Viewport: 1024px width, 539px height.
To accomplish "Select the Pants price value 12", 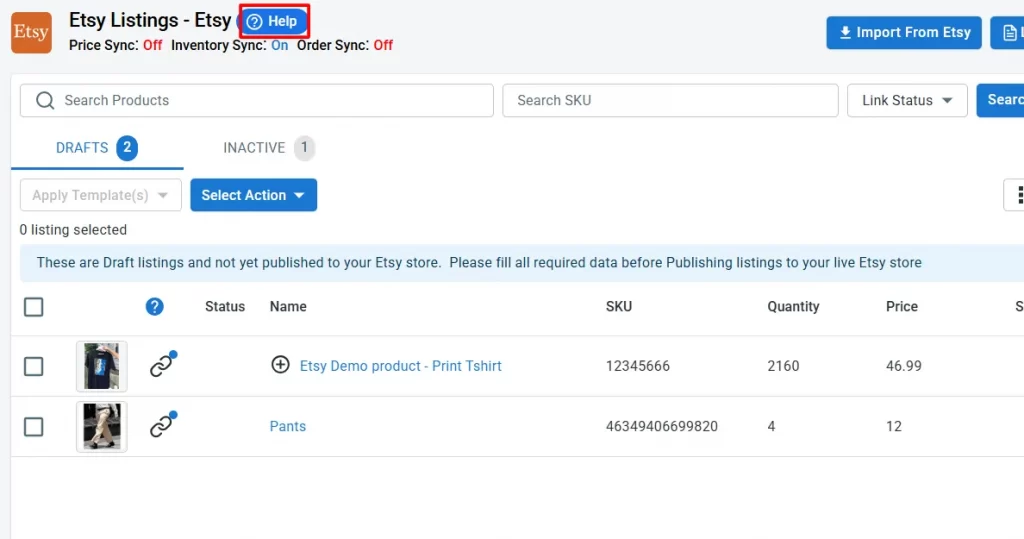I will click(894, 426).
